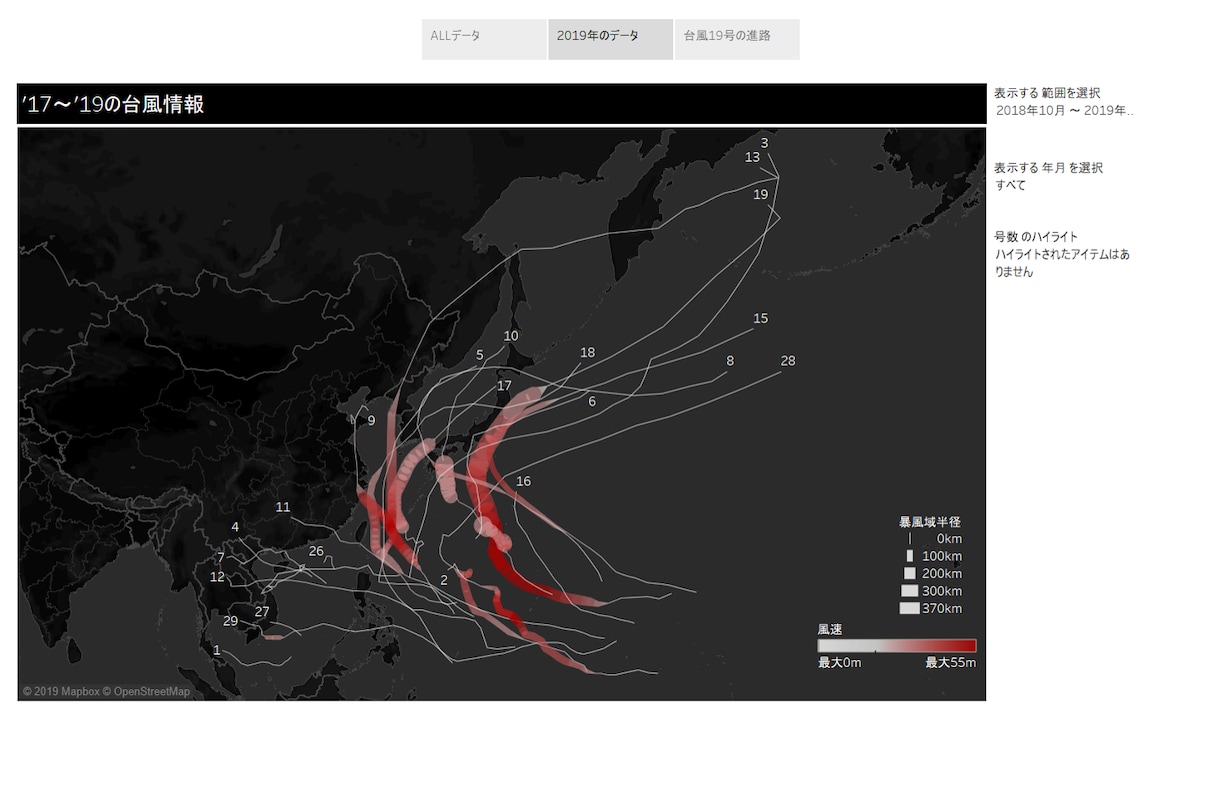Viewport: 1220px width, 805px height.
Task: Switch to the ALLデータ tab
Action: [x=484, y=39]
